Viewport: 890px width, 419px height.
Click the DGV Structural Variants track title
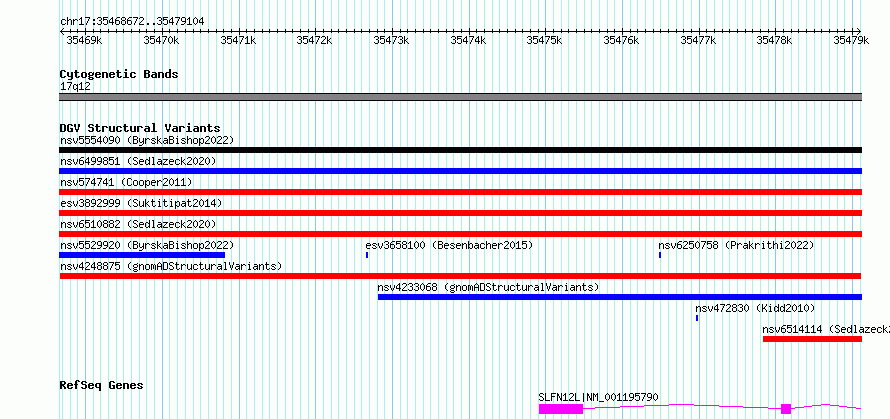coord(140,128)
